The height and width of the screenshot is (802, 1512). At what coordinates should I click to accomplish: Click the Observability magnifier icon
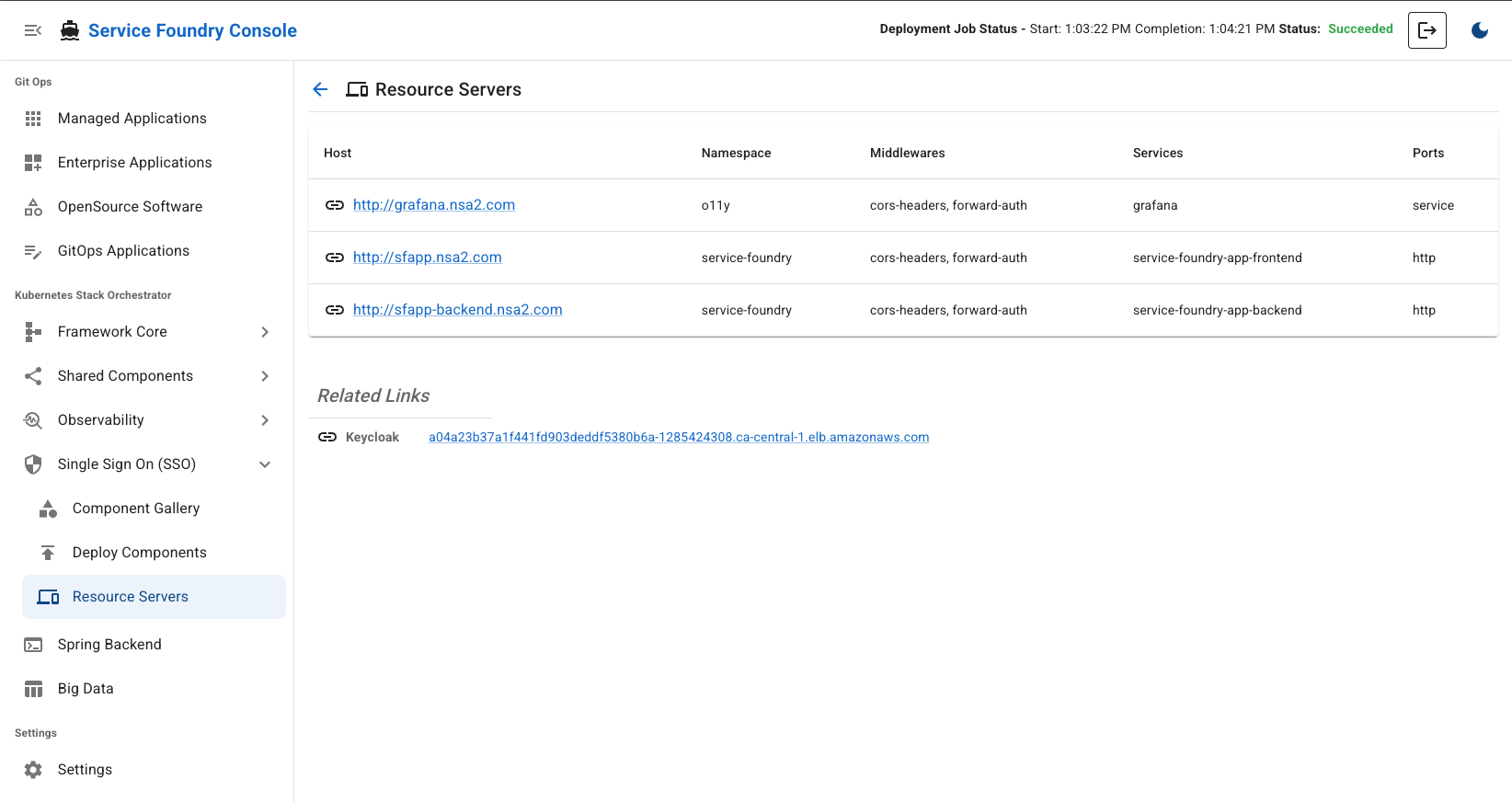coord(33,420)
